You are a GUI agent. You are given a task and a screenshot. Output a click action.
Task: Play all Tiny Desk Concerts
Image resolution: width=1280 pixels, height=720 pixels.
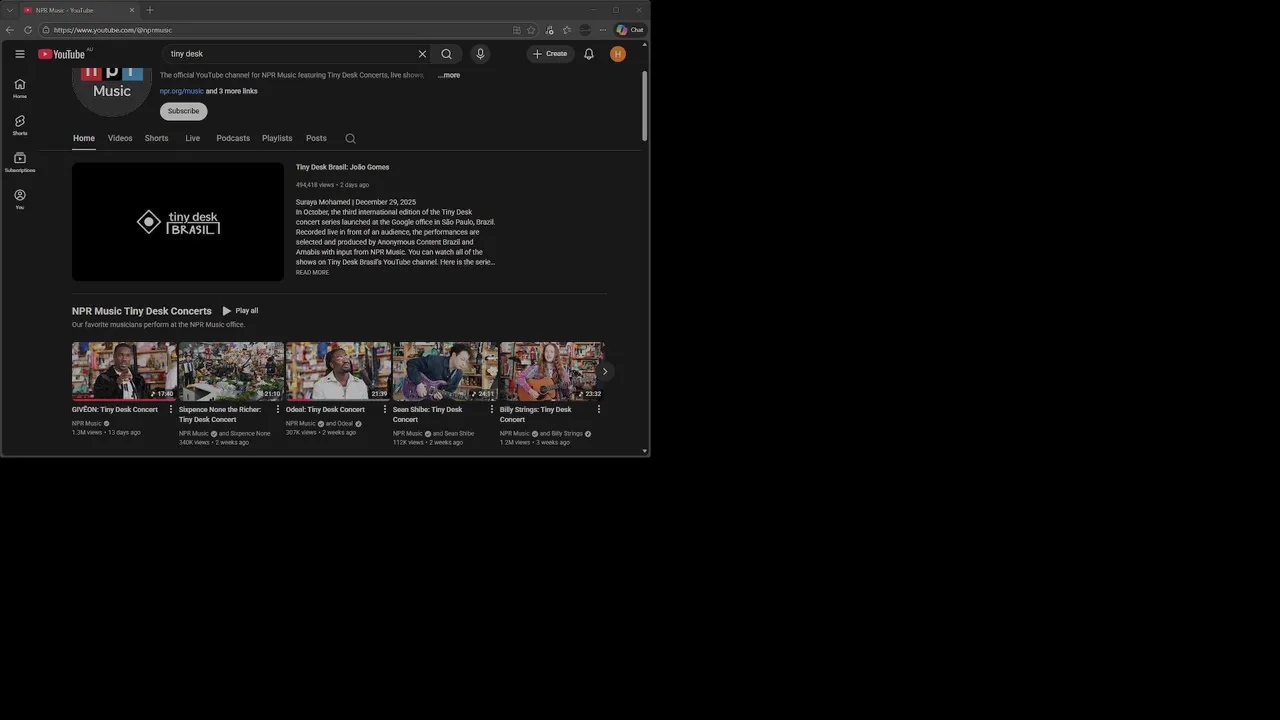click(x=240, y=311)
